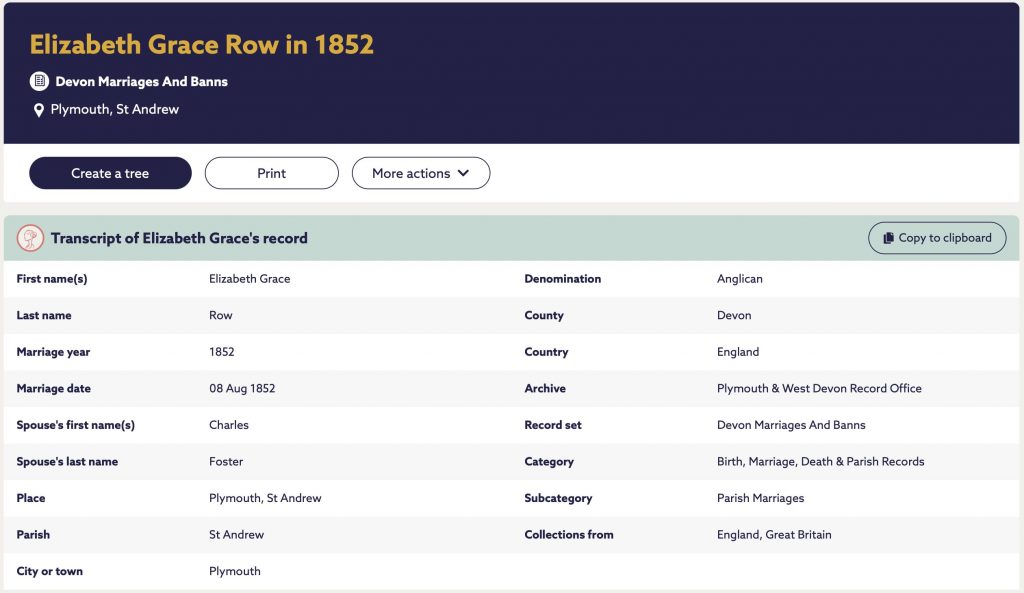Screen dimensions: 1024x593
Task: Expand the More actions dropdown
Action: coord(421,173)
